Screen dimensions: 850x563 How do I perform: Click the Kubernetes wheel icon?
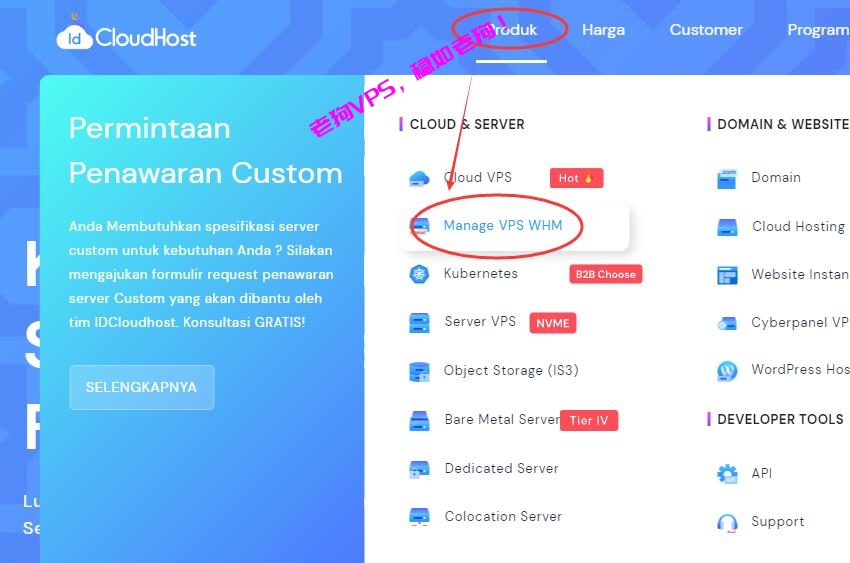(419, 274)
